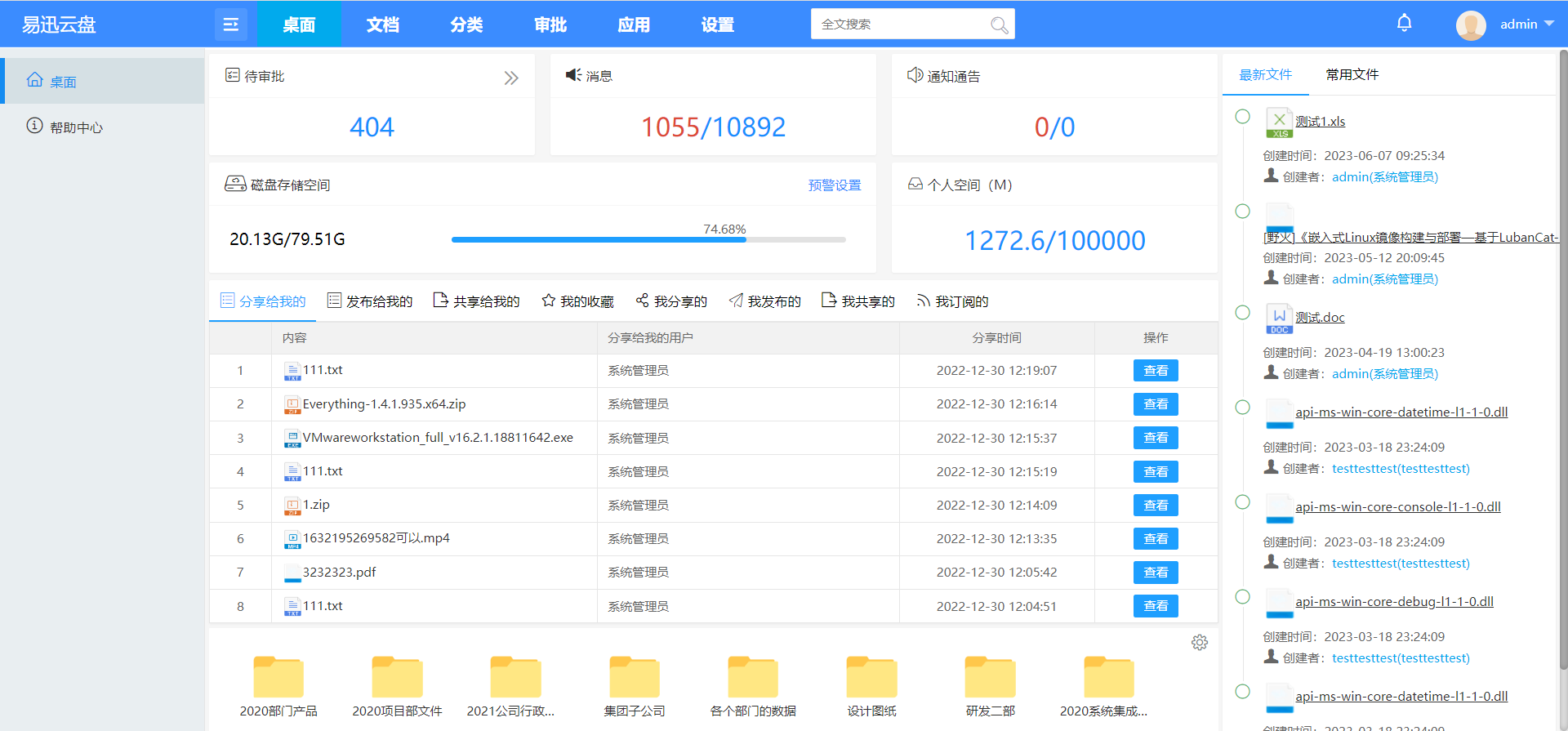The width and height of the screenshot is (1568, 731).
Task: Open the desktop settings gear icon
Action: tap(1199, 643)
